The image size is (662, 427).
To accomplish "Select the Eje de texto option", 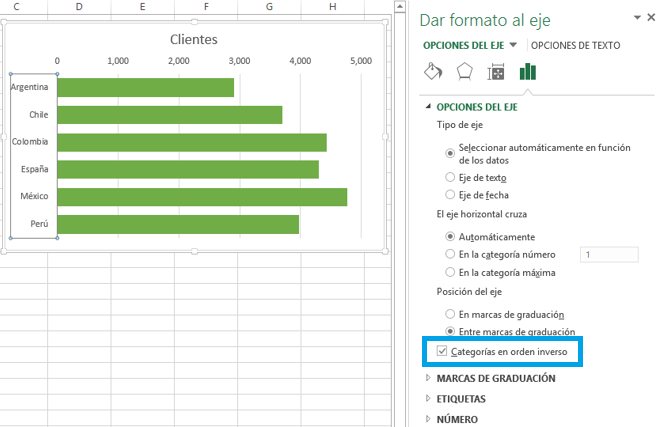I will (450, 177).
